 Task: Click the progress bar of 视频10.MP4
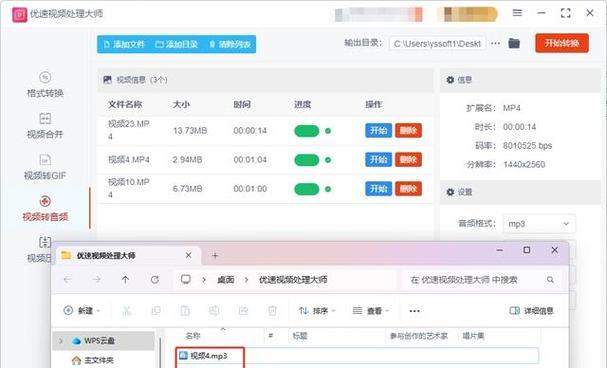tap(307, 189)
